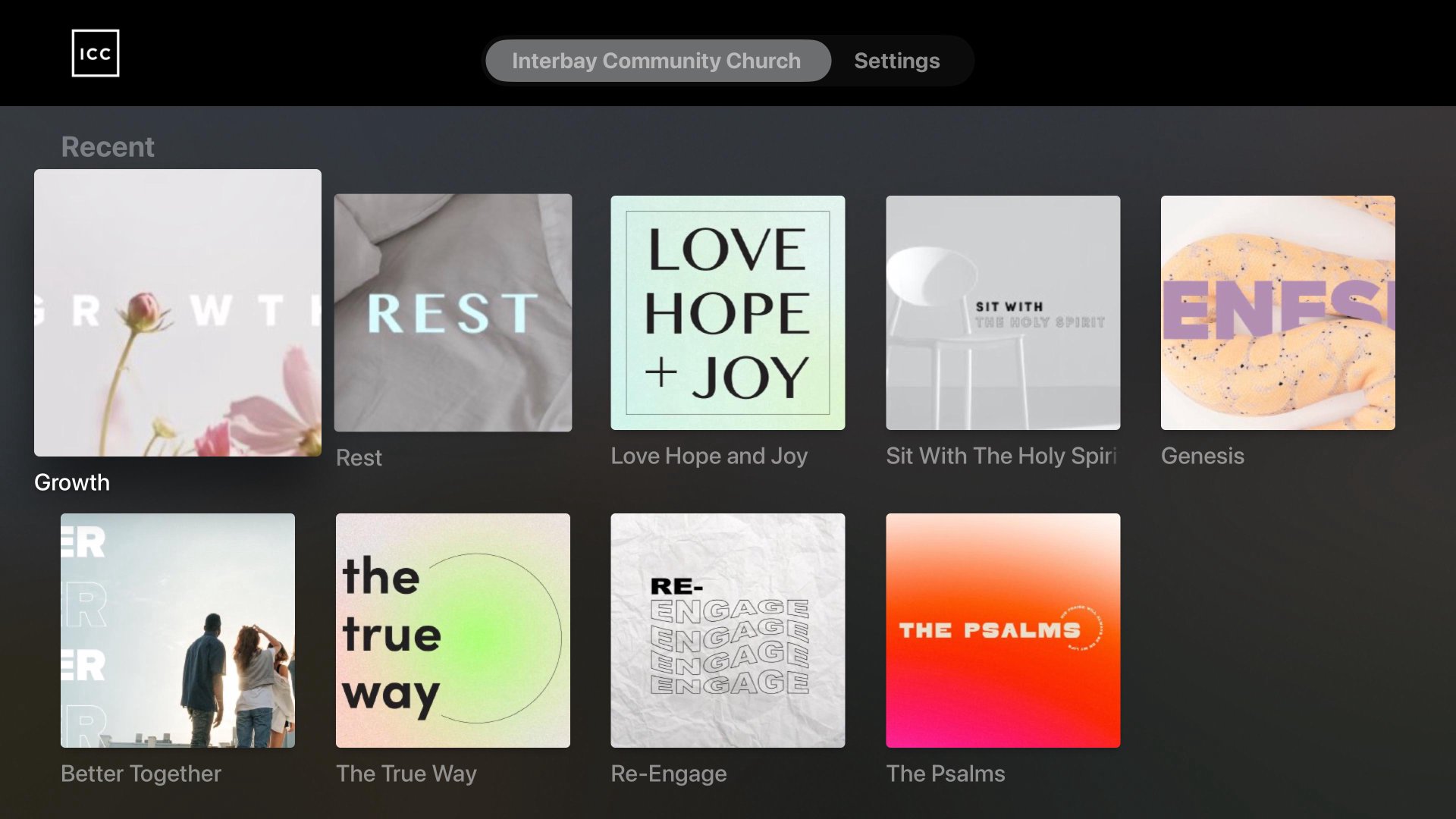
Task: Choose The Psalms series artwork
Action: coord(1003,630)
